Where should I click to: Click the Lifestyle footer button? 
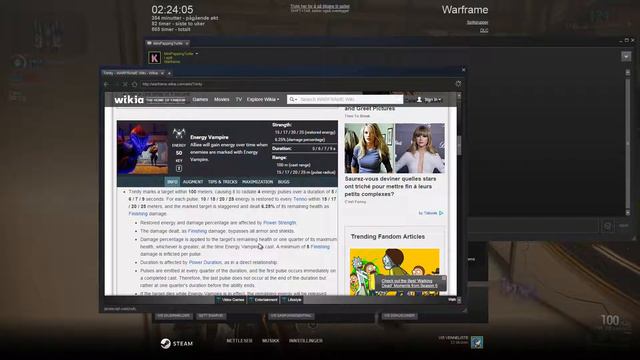[x=292, y=300]
